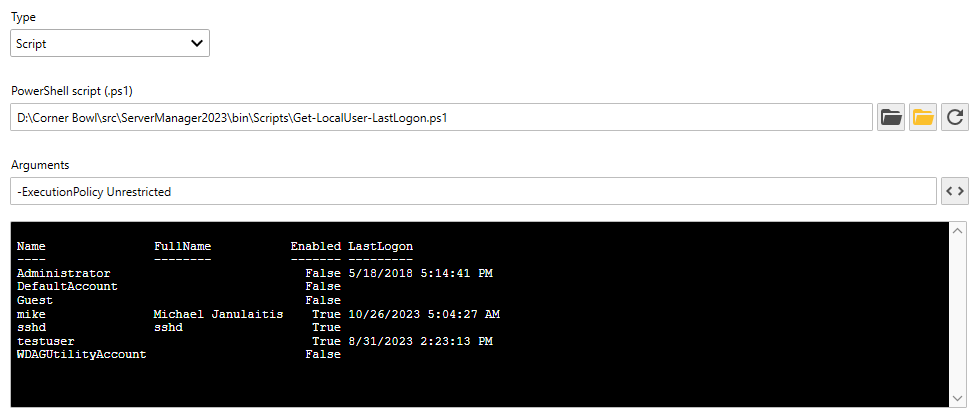This screenshot has width=979, height=418.
Task: Click the Enabled column header text
Action: click(315, 246)
